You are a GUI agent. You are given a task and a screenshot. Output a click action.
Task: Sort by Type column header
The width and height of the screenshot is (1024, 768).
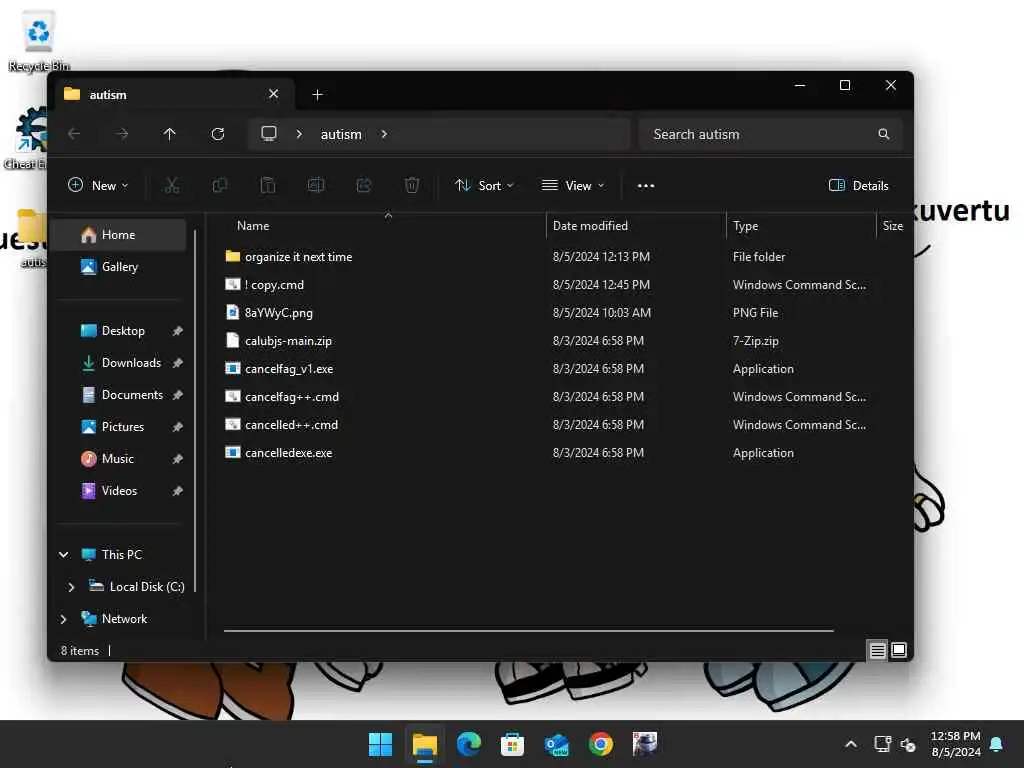[801, 226]
